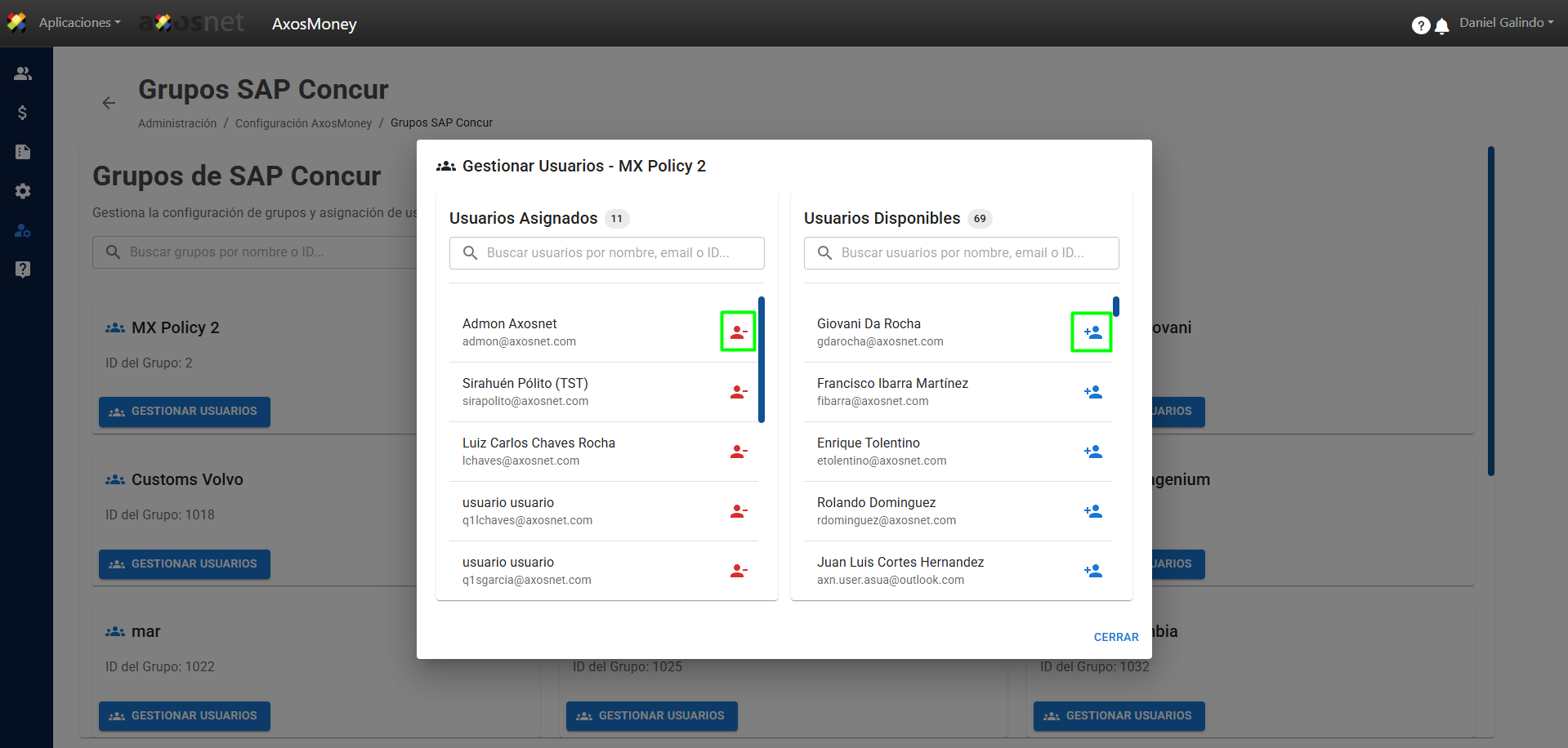
Task: Open the Administración breadcrumb link
Action: pos(177,123)
